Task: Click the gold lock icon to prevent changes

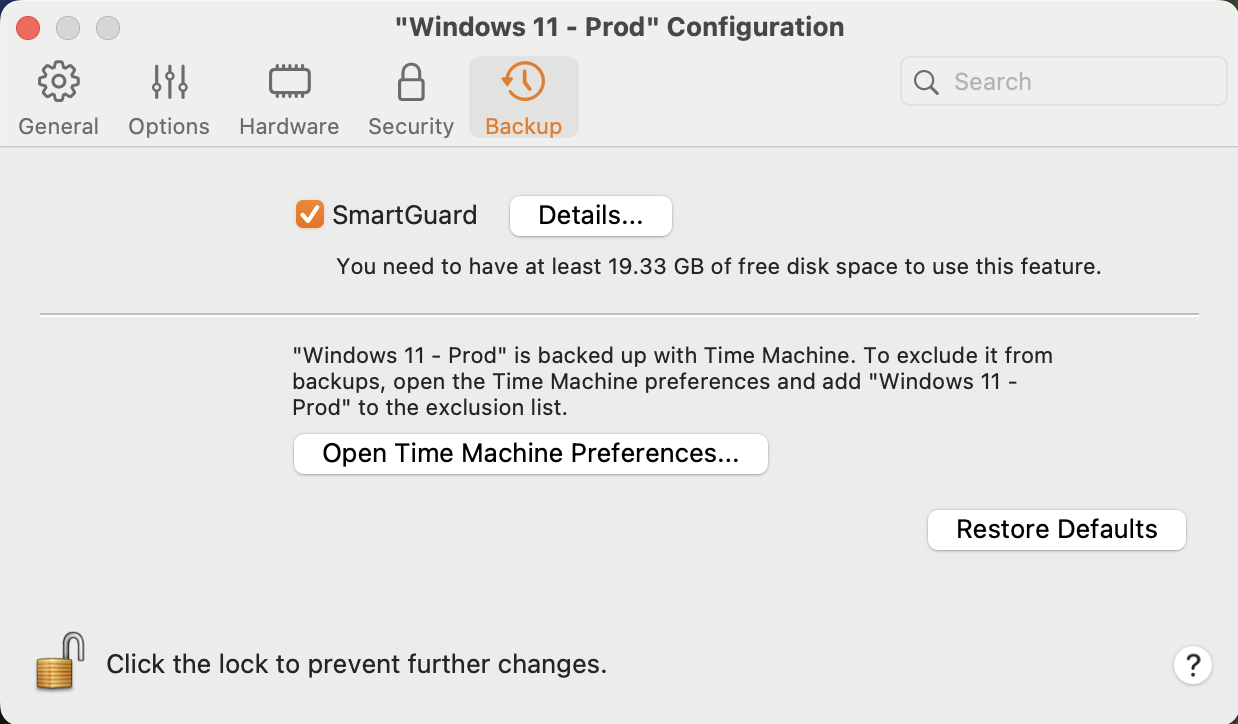Action: (58, 661)
